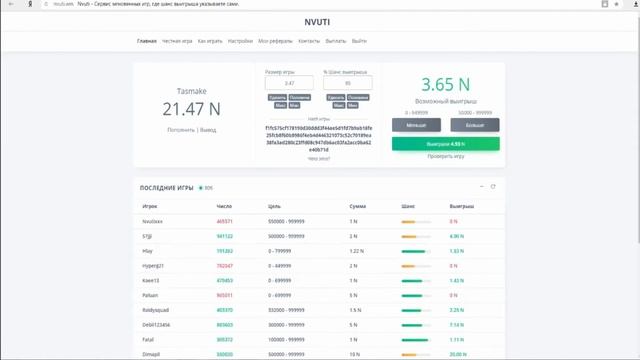Click player name Fatal in the table

(148, 340)
